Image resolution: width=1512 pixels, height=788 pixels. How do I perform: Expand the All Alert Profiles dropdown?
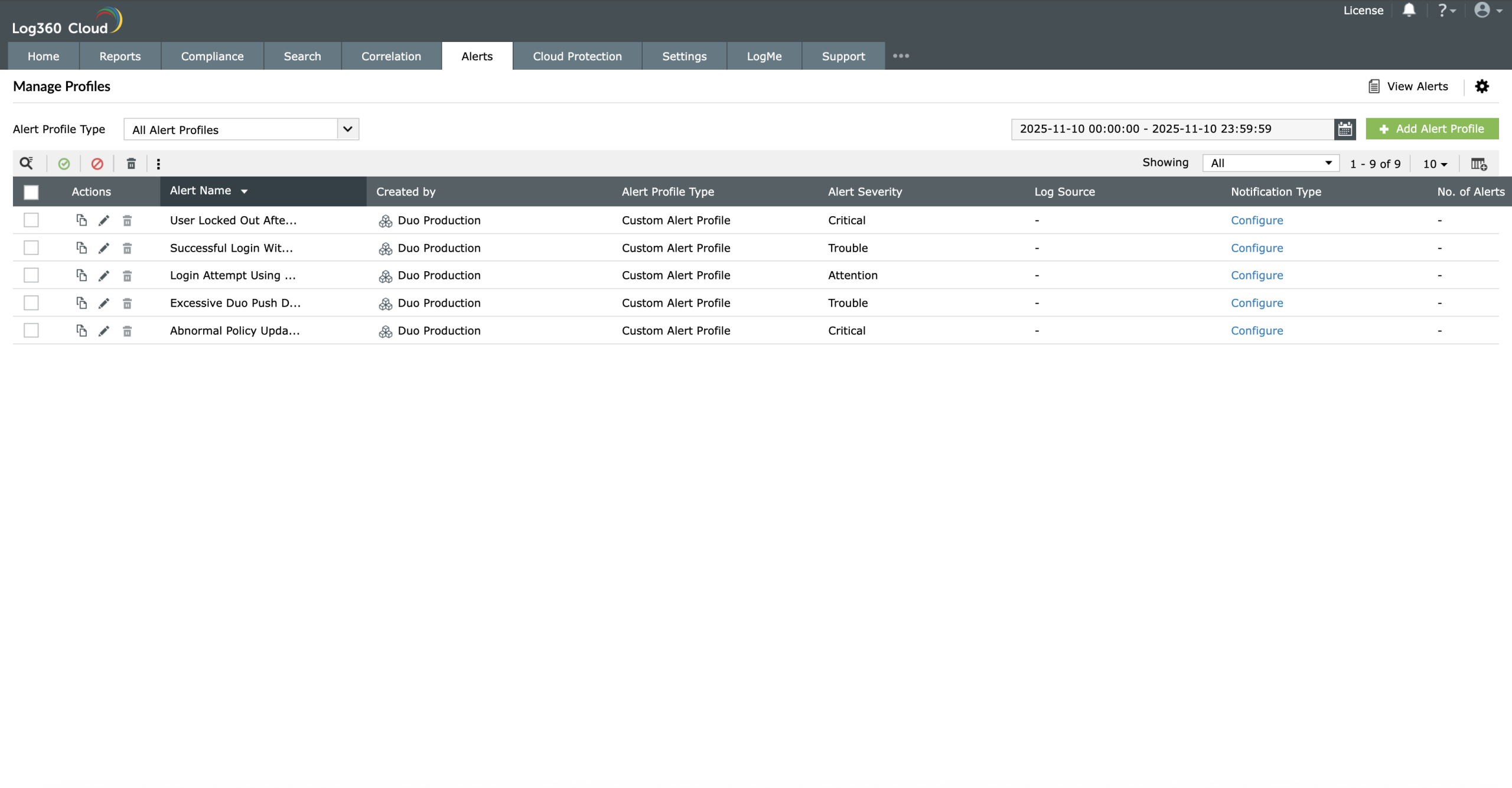[x=348, y=129]
